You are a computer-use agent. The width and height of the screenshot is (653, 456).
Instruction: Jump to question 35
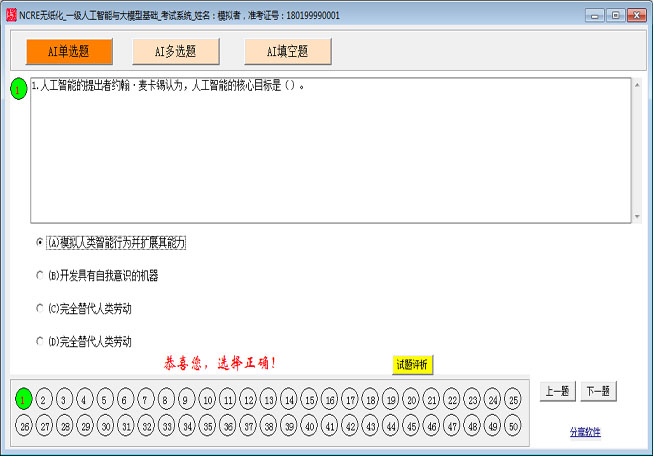(x=207, y=426)
